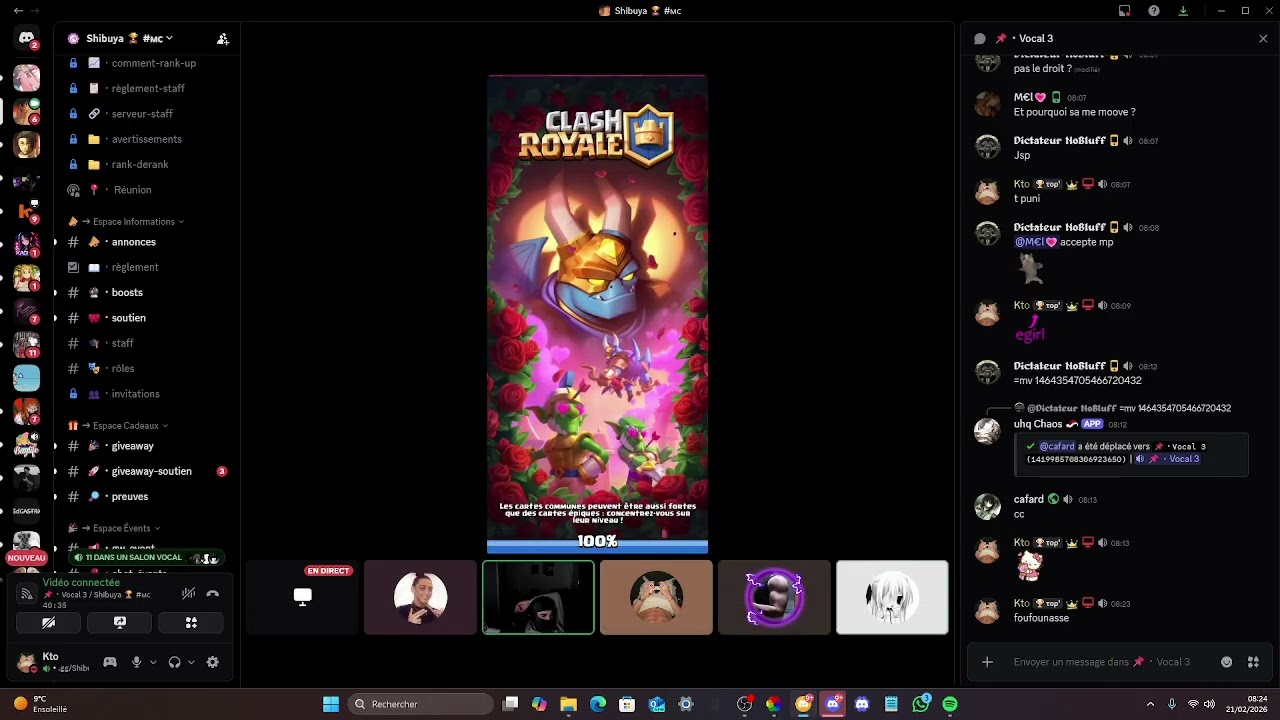Open the emoji picker in chat box
This screenshot has width=1280, height=720.
tap(1227, 662)
